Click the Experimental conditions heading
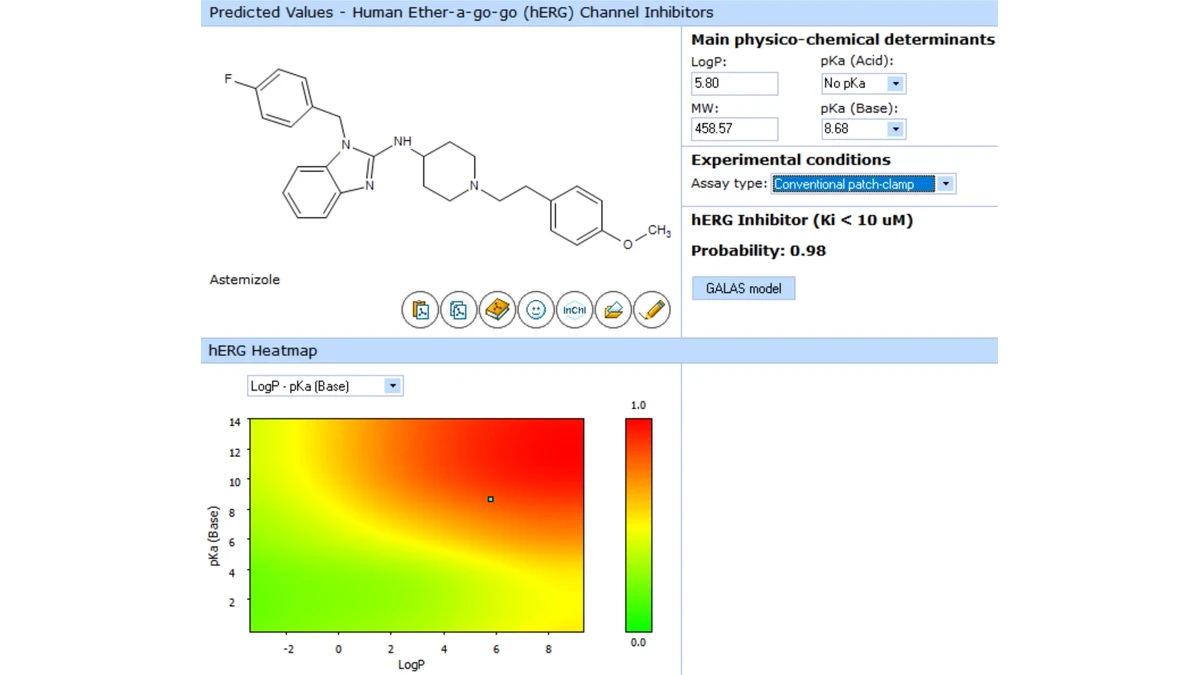 click(x=791, y=160)
